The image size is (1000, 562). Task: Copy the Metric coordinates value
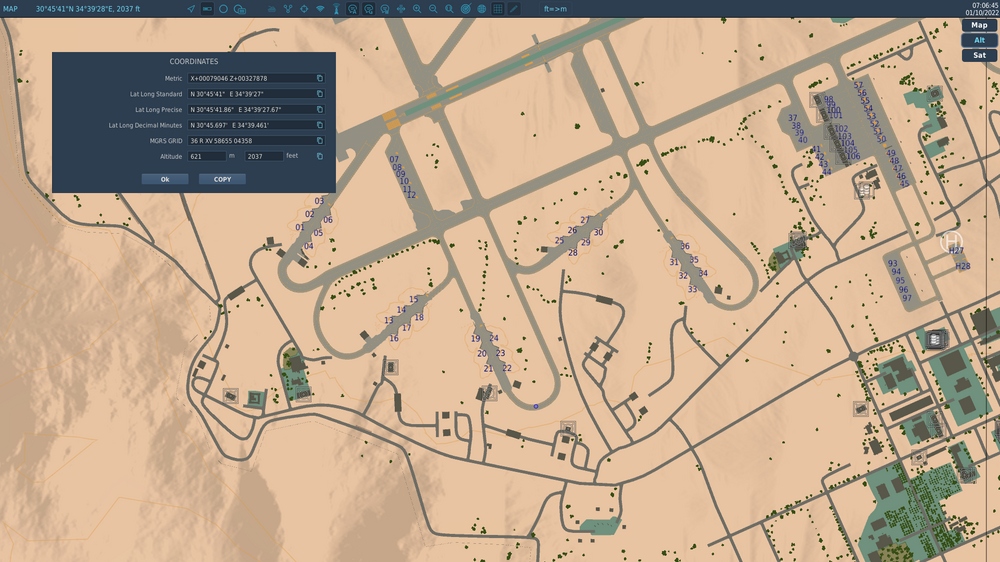320,78
